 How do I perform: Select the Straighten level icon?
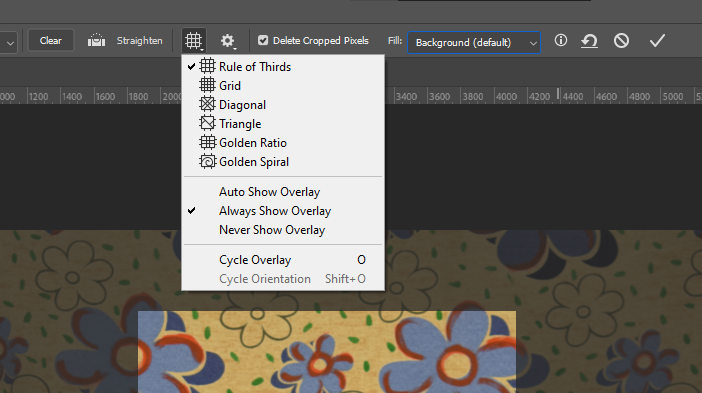96,41
